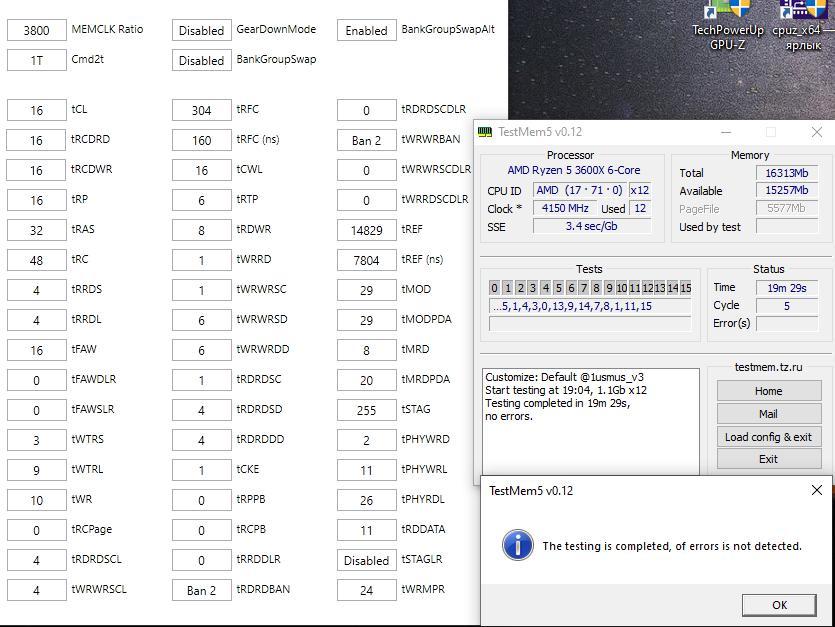Screen dimensions: 835x627
Task: Click the tCL value field
Action: coord(37,110)
